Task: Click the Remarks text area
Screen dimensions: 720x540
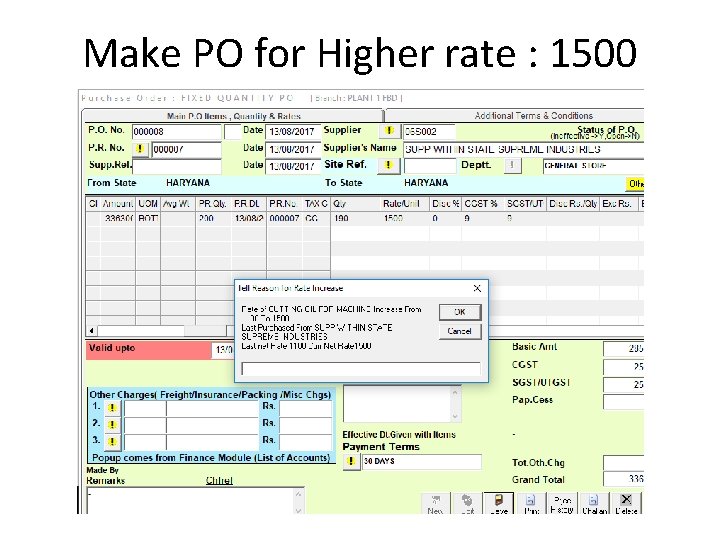Action: (195, 501)
